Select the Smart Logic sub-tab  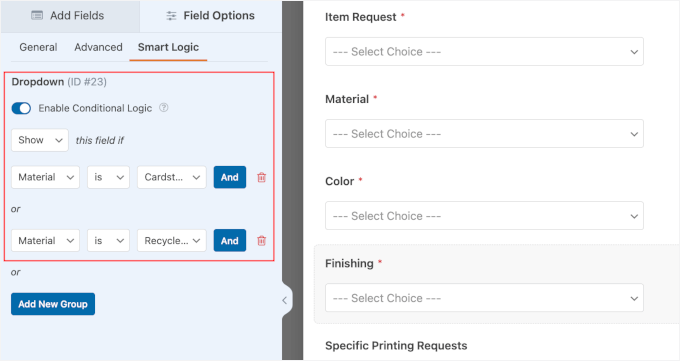[x=168, y=47]
